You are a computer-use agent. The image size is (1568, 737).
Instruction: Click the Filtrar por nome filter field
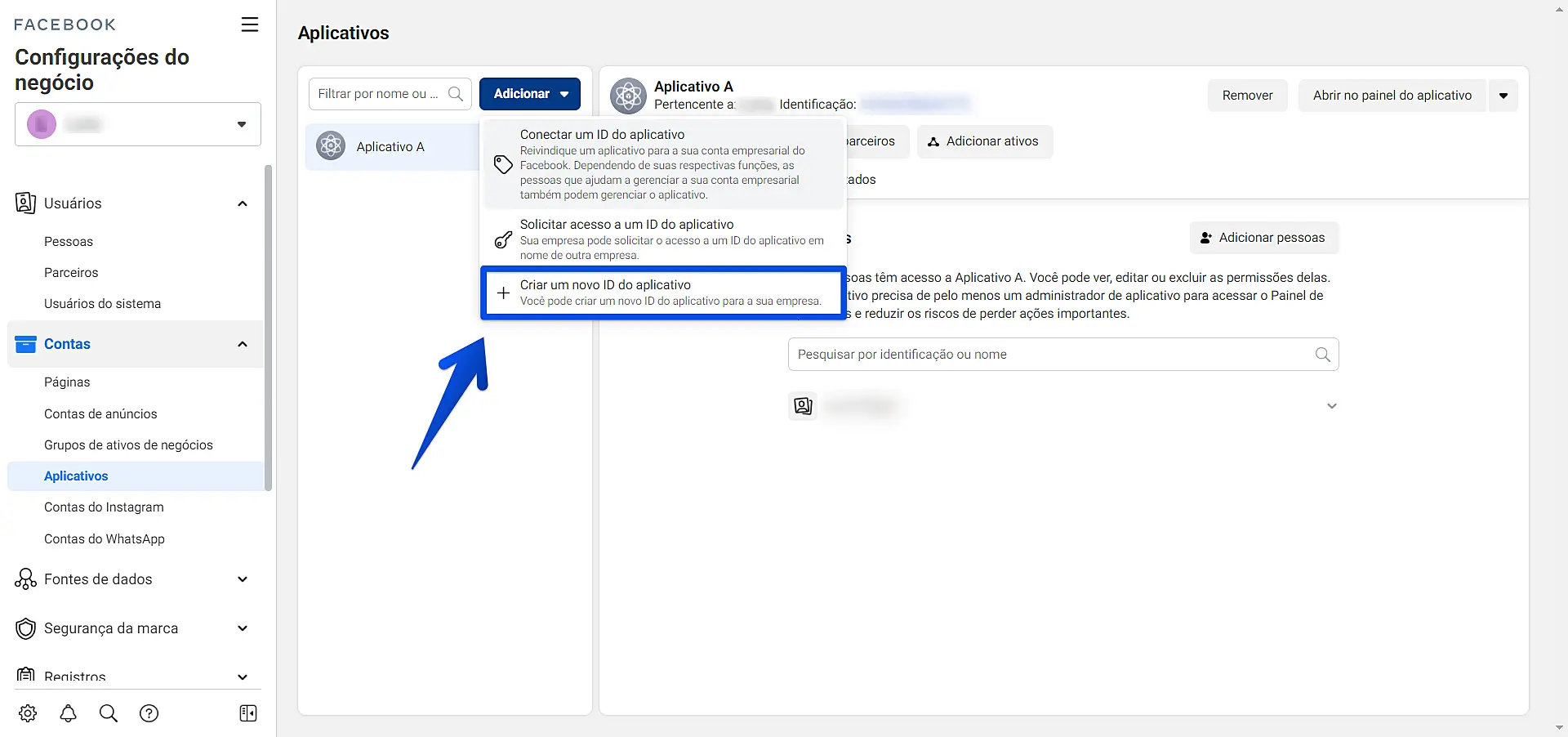click(x=390, y=94)
